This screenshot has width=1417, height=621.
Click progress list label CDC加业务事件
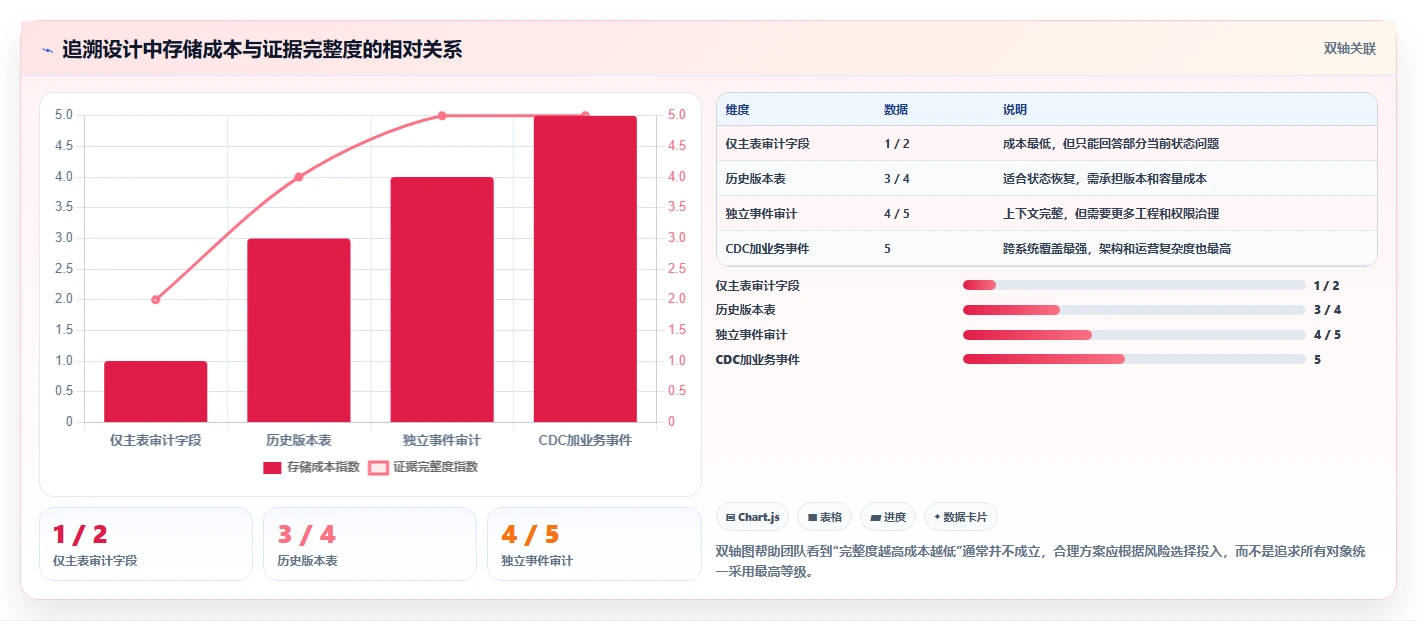click(x=758, y=359)
